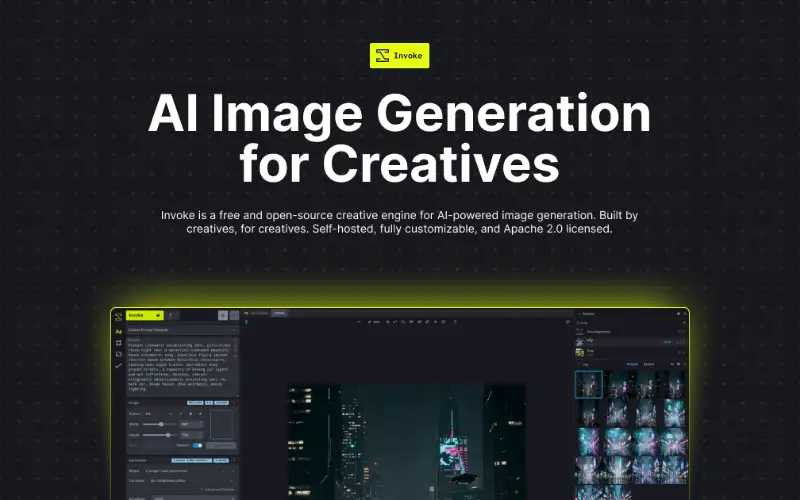Image resolution: width=800 pixels, height=500 pixels.
Task: Click the yellow Invoke generate button in the app
Action: point(145,315)
